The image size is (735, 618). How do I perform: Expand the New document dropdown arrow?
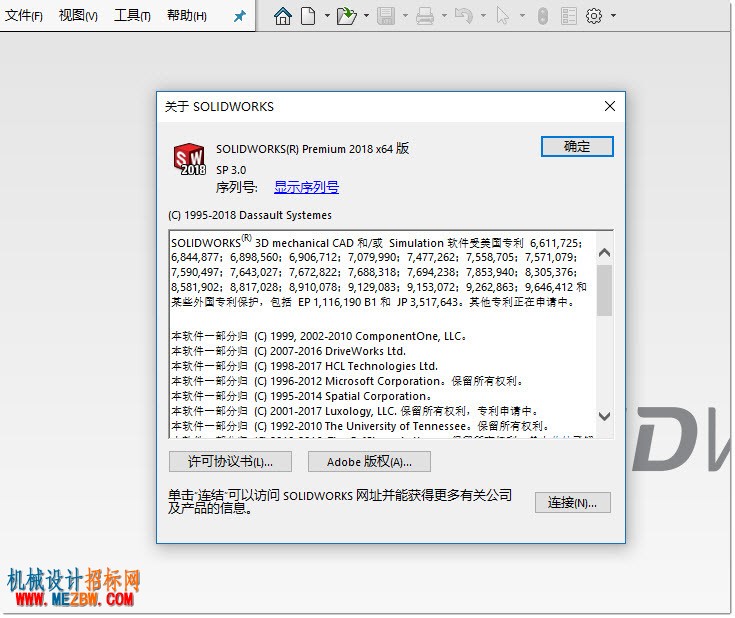tap(327, 16)
